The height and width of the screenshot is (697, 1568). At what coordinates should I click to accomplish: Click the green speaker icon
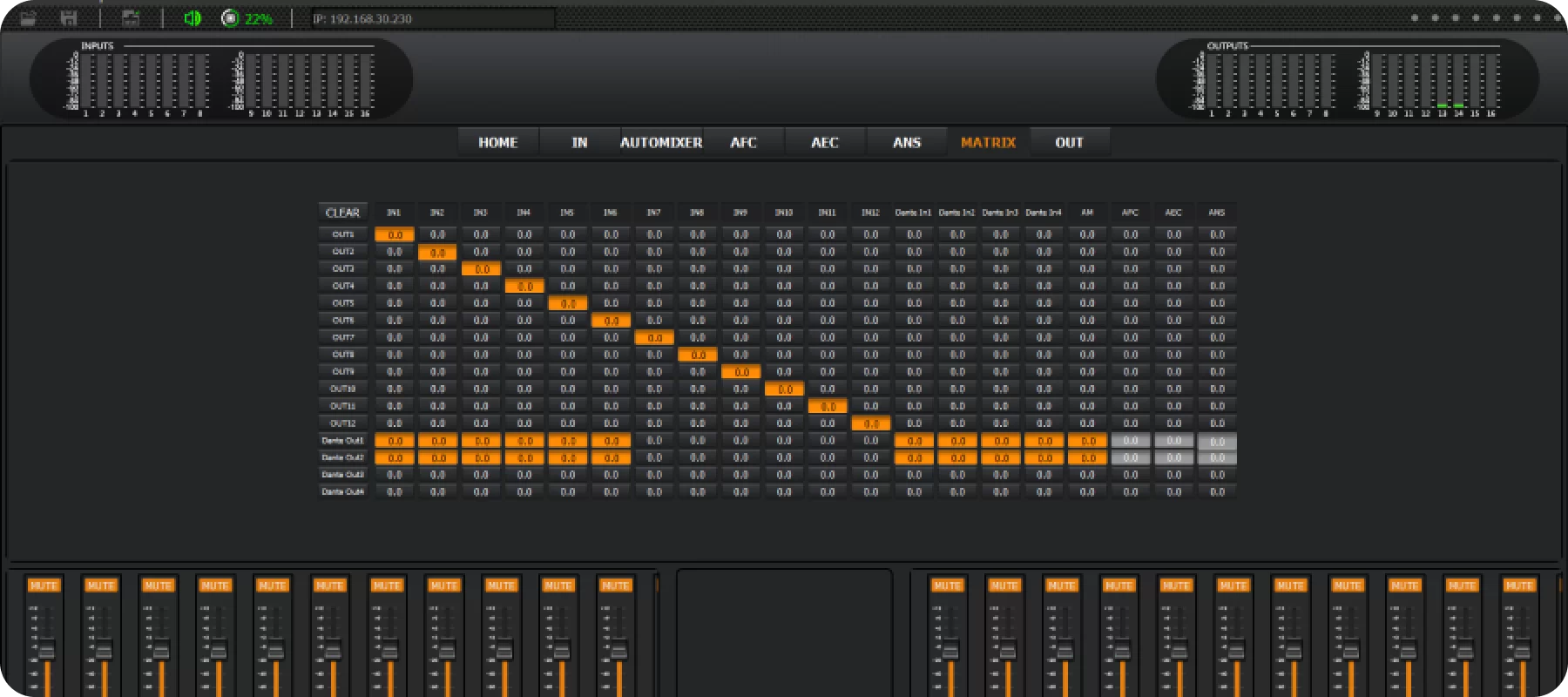(193, 18)
